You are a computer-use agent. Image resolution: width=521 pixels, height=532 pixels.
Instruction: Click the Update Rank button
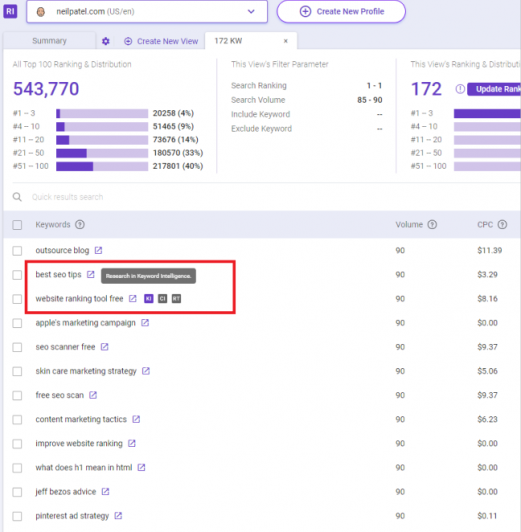click(494, 89)
